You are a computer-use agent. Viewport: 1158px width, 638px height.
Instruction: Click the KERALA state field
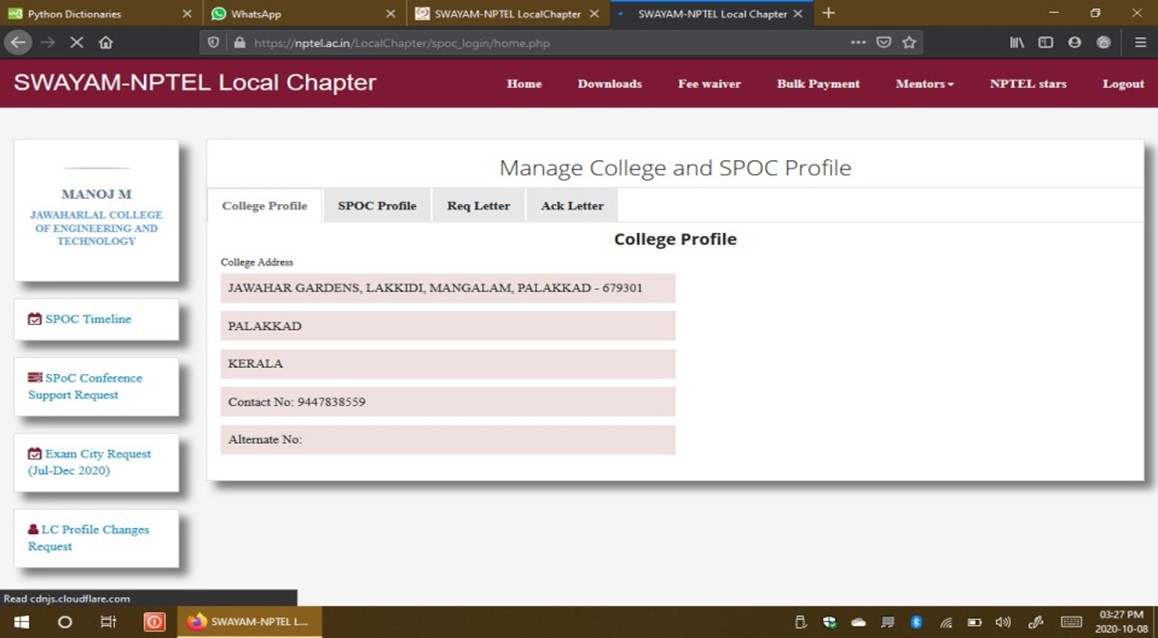448,364
